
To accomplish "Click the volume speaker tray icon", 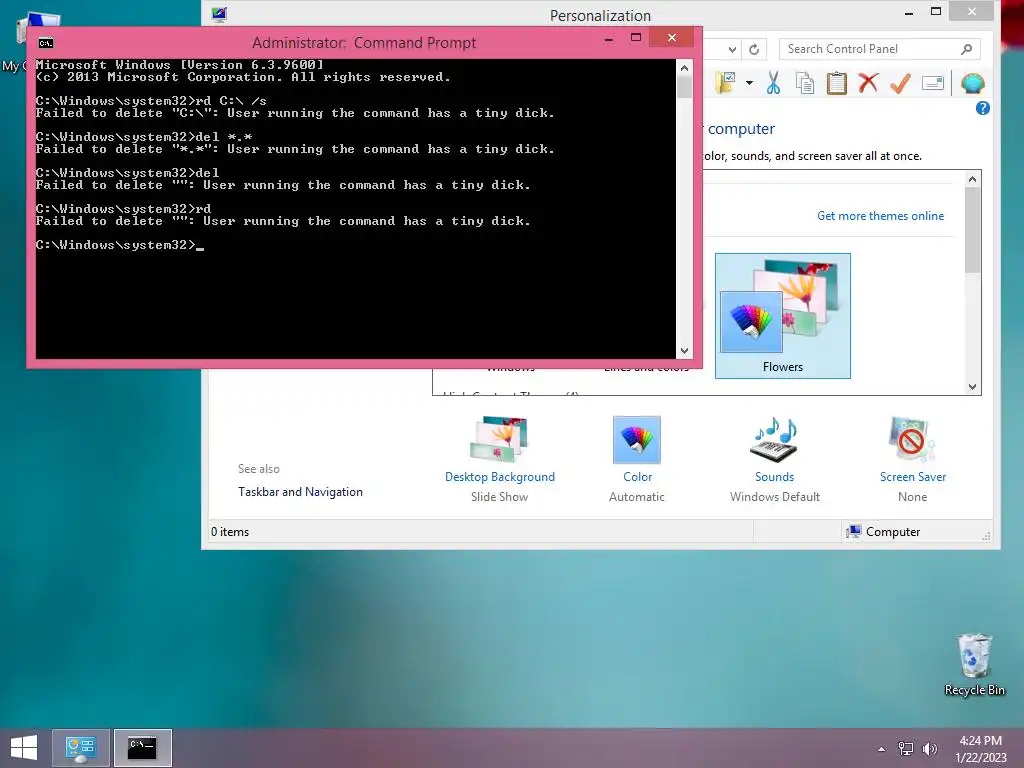I will pos(929,749).
